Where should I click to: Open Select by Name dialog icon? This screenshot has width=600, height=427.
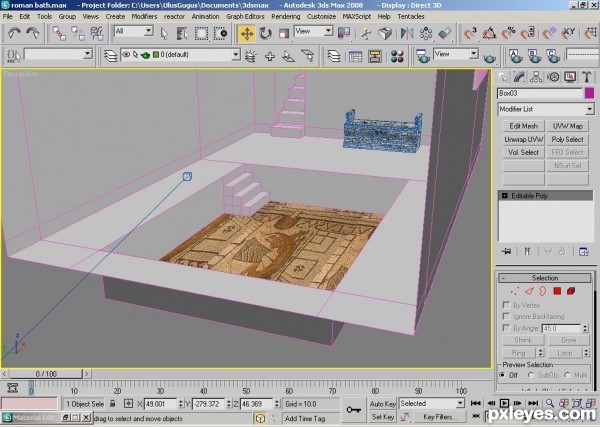point(183,34)
